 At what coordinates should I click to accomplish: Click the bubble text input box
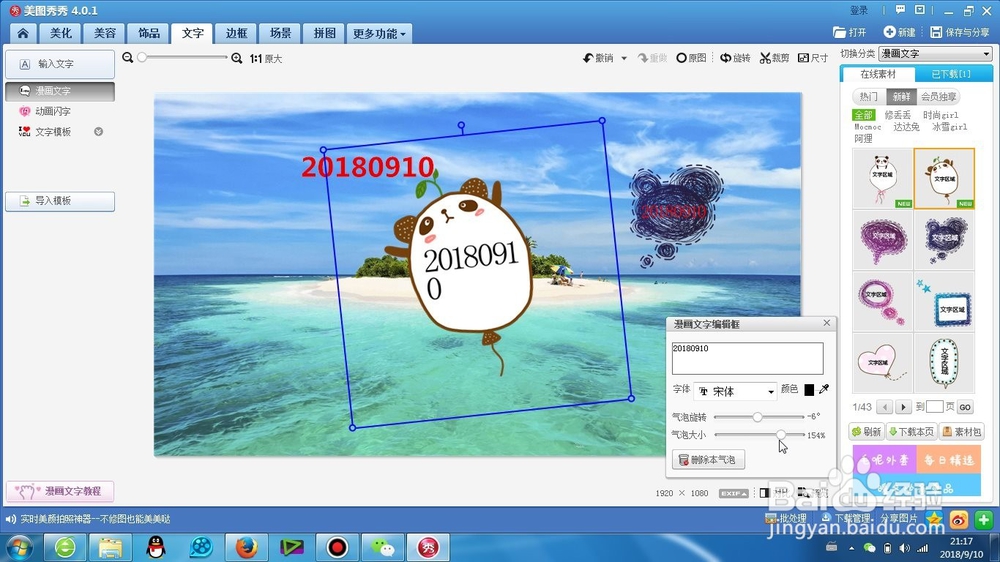747,358
